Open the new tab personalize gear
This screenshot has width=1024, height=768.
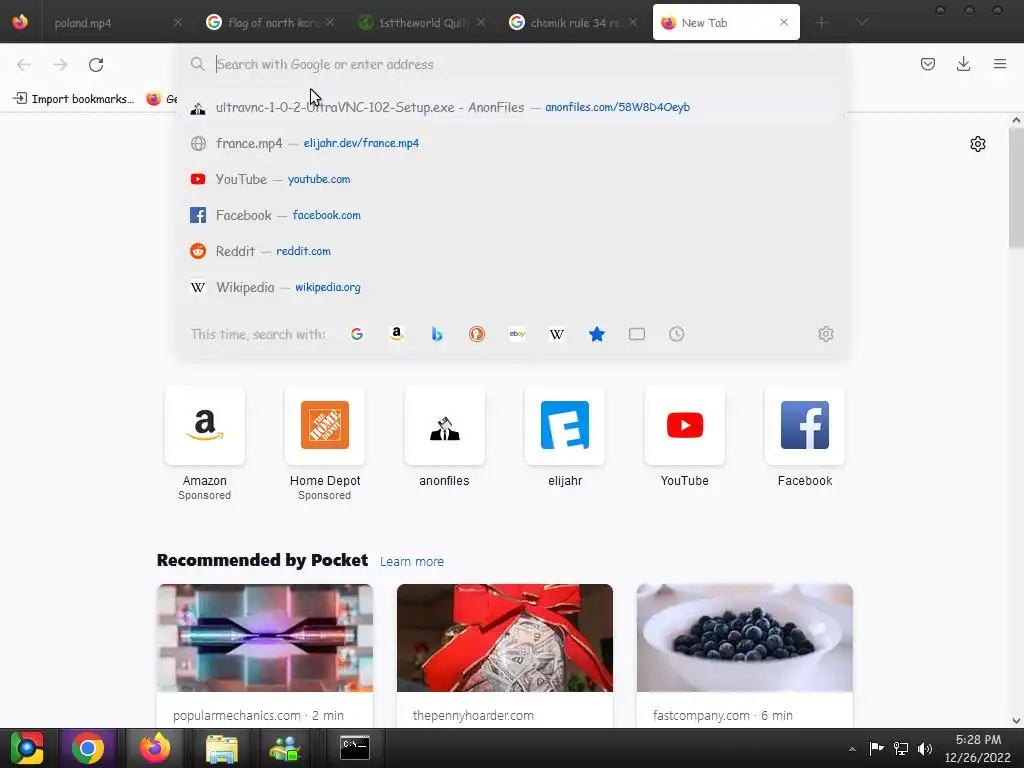978,144
